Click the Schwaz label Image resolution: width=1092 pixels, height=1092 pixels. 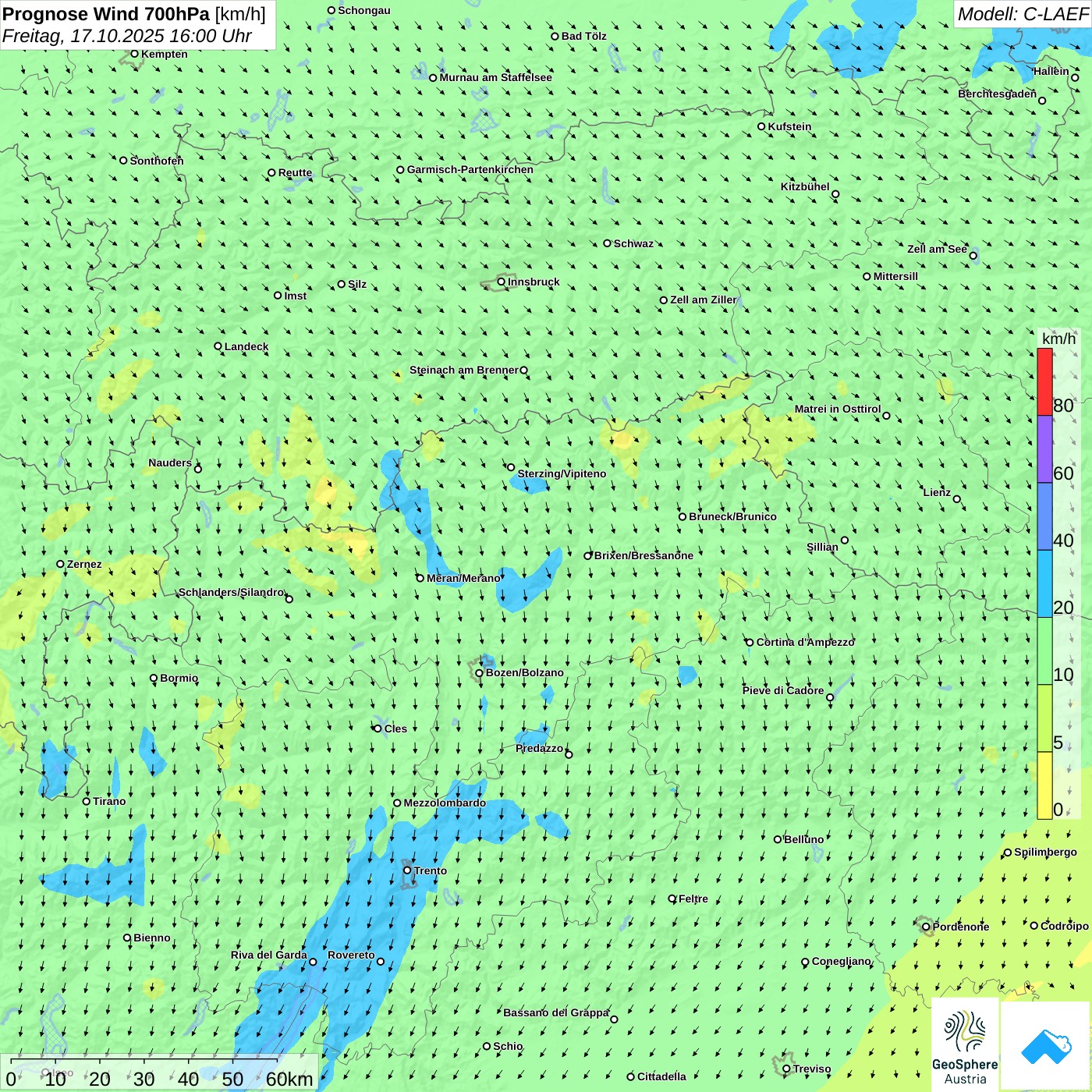click(633, 243)
